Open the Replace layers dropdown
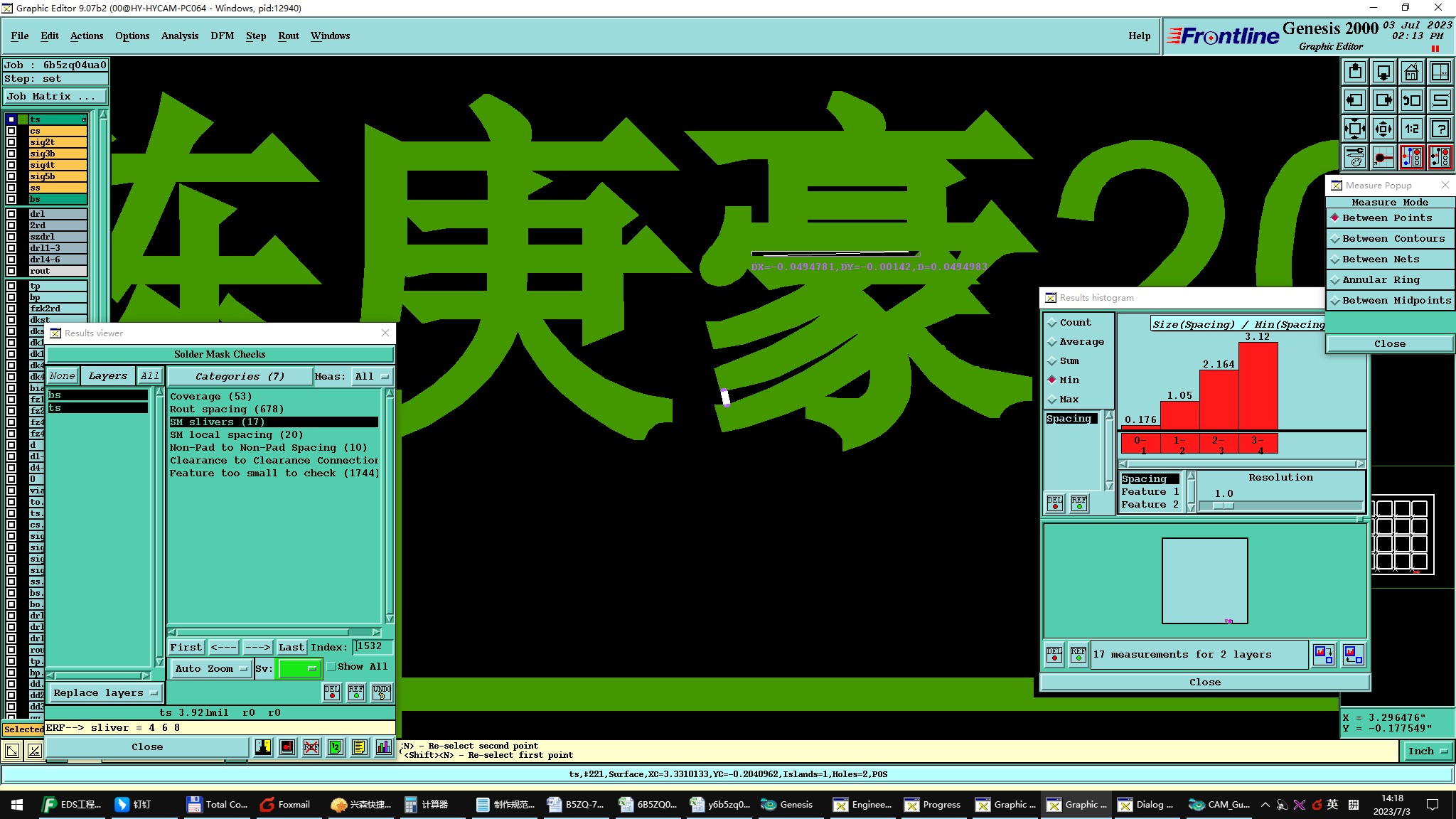 104,693
